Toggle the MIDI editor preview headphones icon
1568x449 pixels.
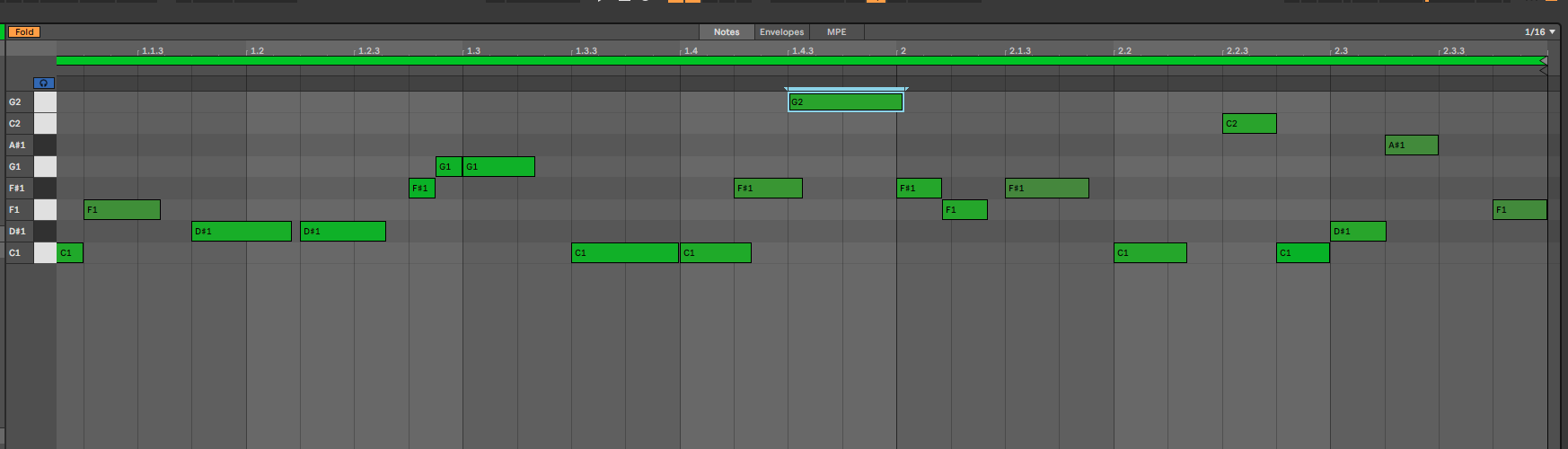(43, 83)
